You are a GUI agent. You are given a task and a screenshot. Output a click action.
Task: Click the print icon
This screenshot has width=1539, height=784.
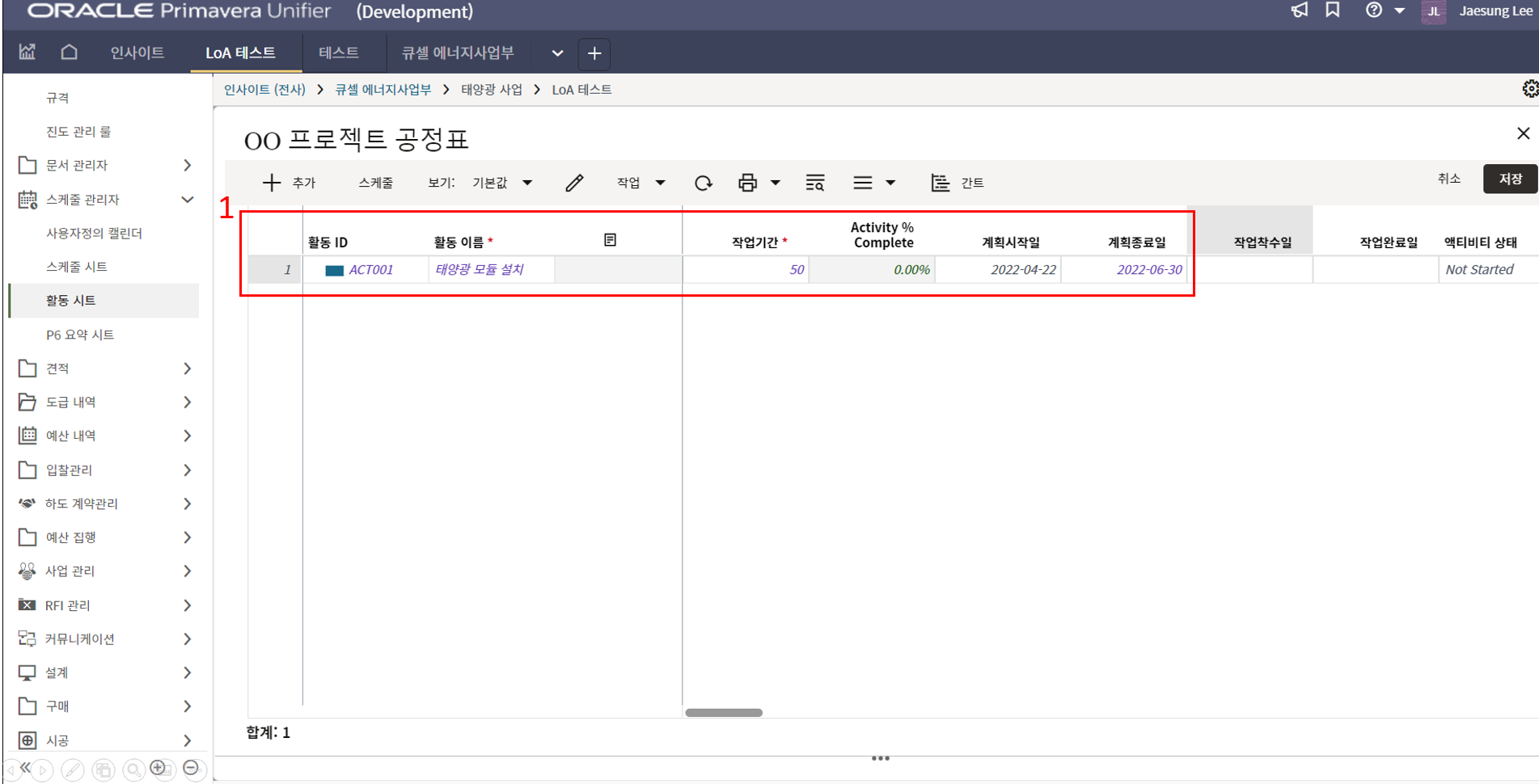[747, 183]
